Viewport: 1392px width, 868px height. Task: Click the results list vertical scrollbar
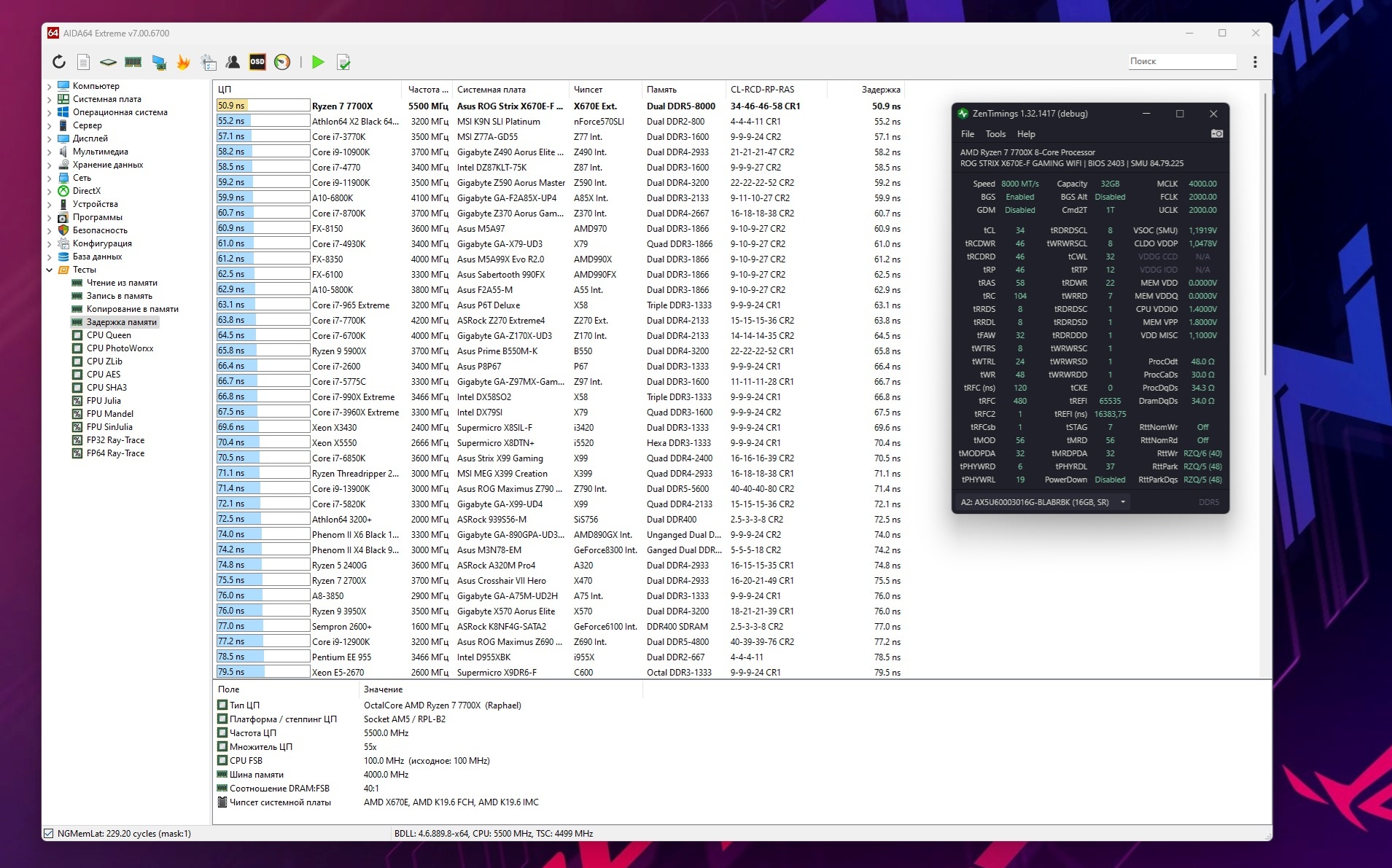click(x=1266, y=233)
